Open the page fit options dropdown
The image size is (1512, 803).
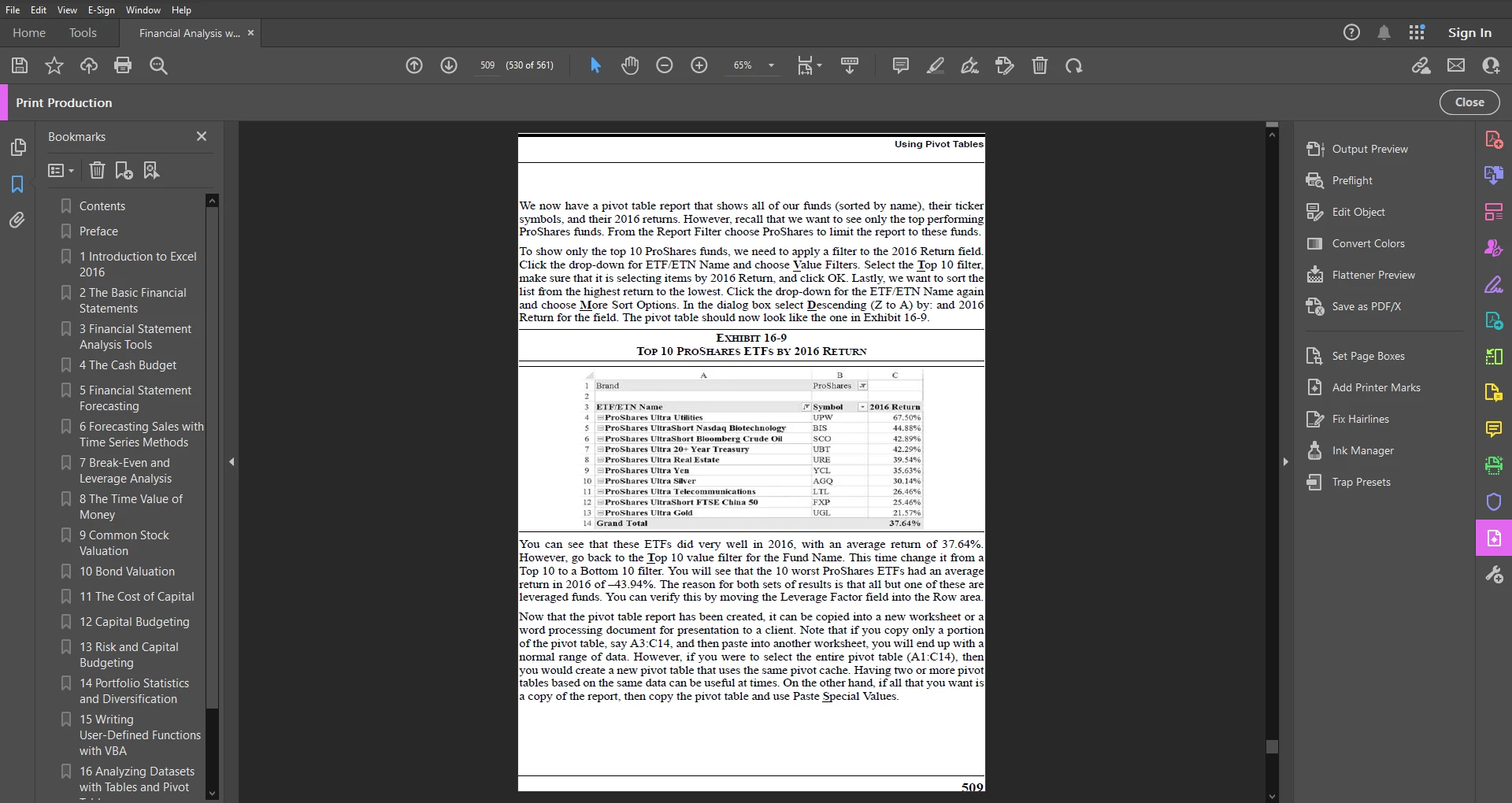tap(810, 65)
